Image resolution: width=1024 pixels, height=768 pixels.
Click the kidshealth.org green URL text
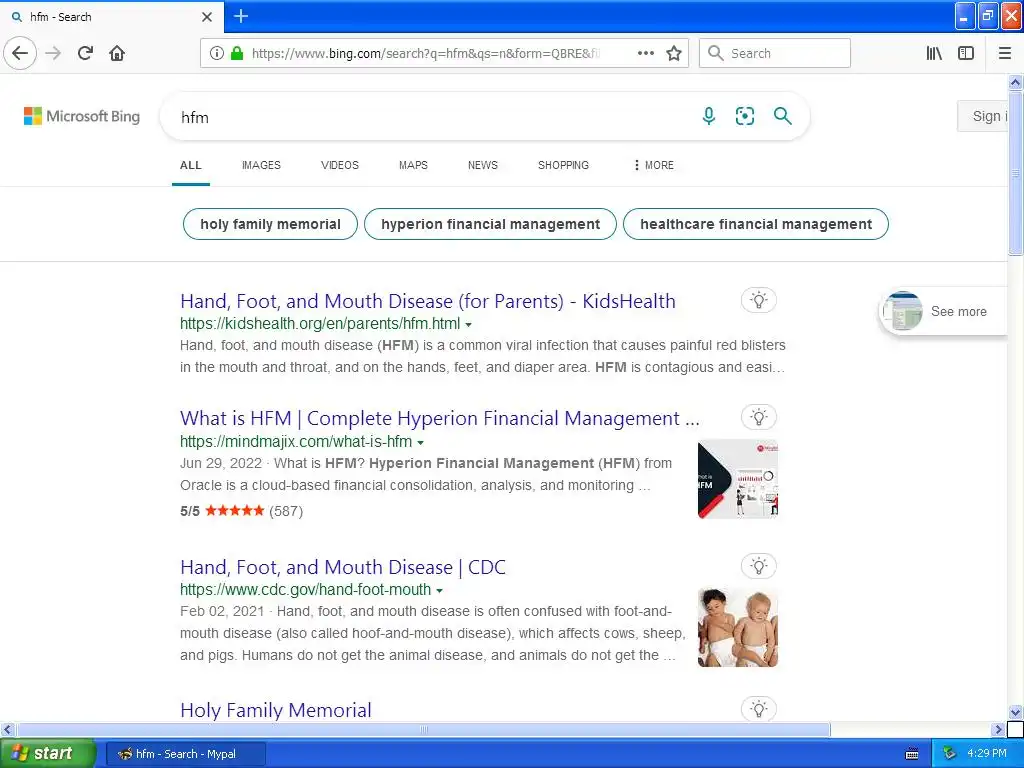click(320, 324)
